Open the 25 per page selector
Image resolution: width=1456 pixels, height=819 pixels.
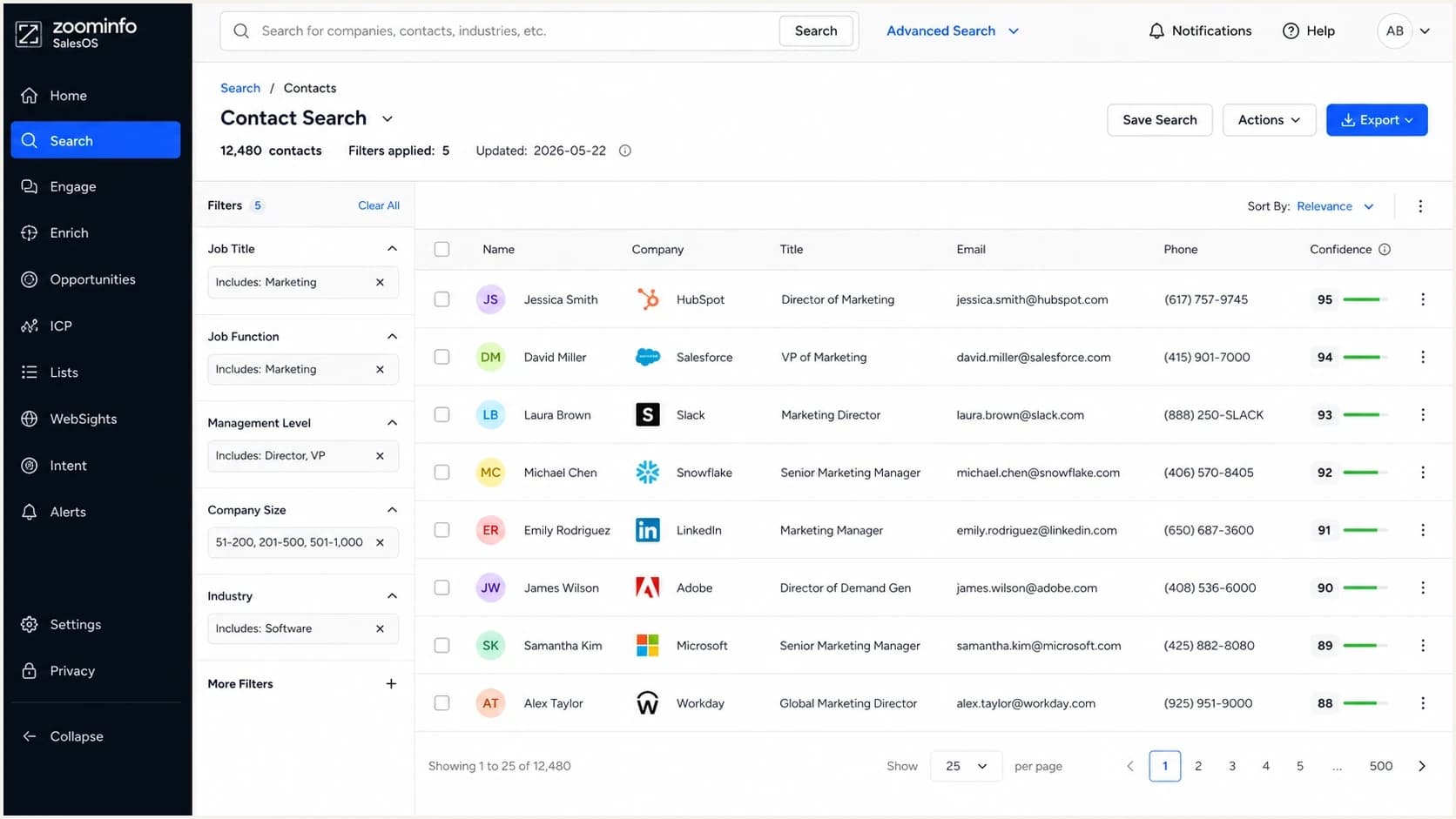[x=967, y=767]
